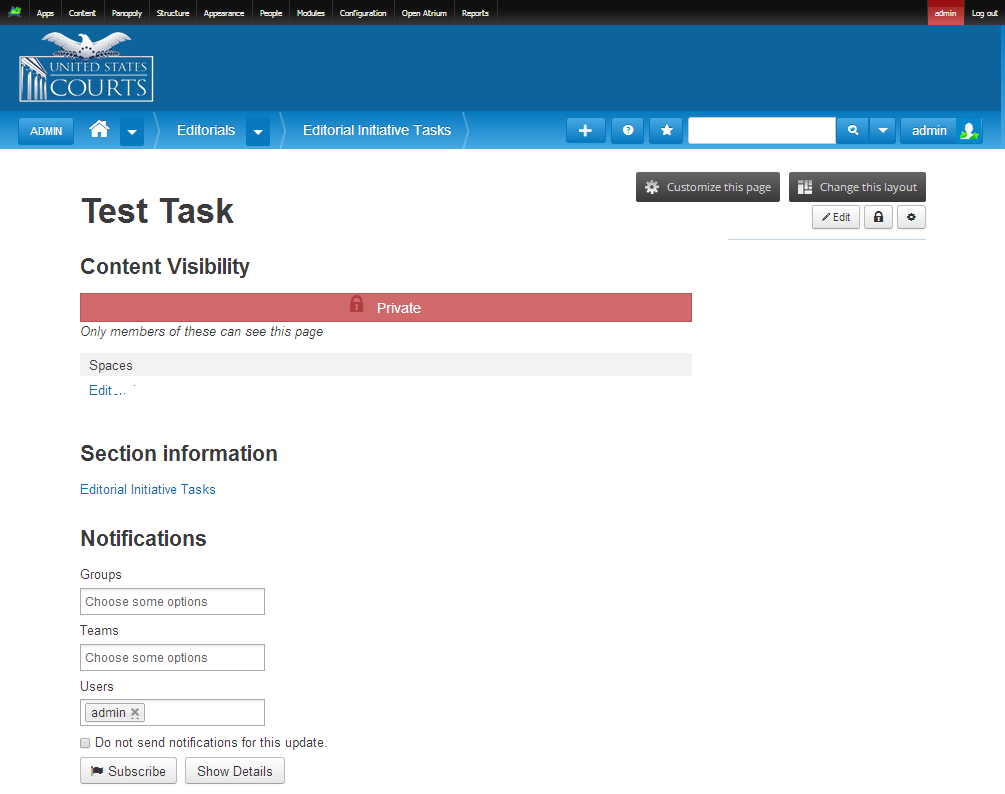Click the pencil Edit icon button
This screenshot has height=794, width=1005.
tap(835, 217)
